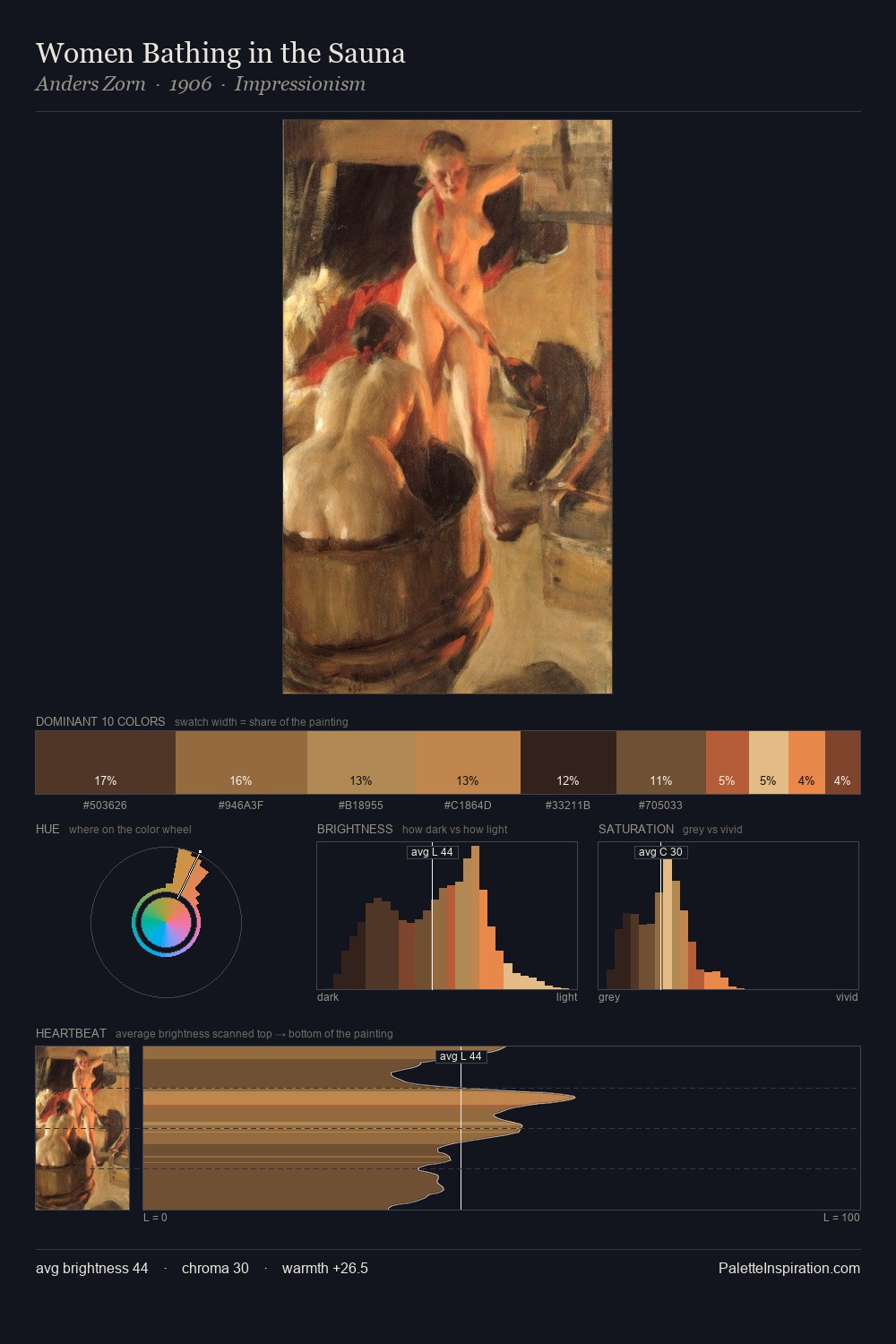Viewport: 896px width, 1344px height.
Task: Click the hex code #705033
Action: pyautogui.click(x=661, y=806)
